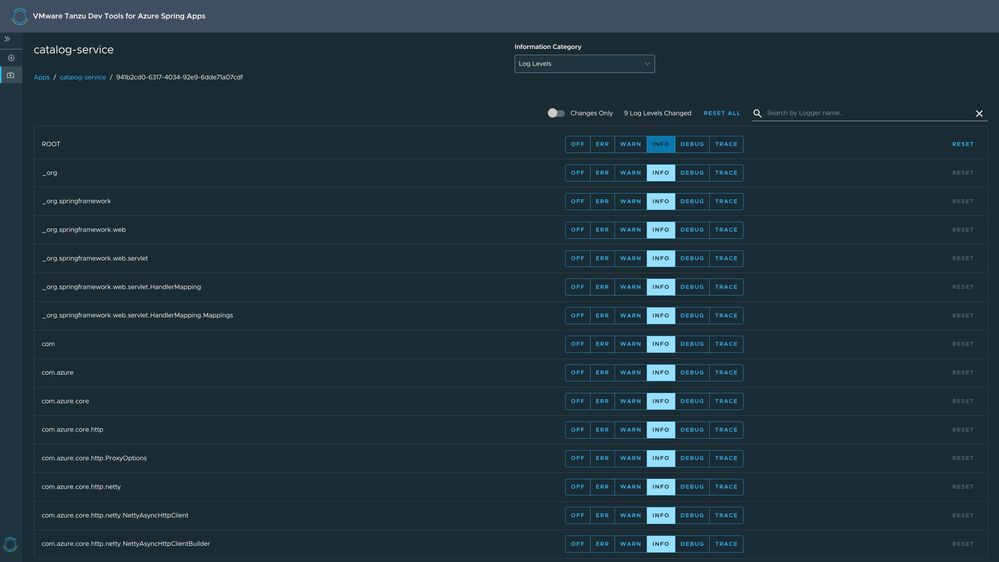Set com.azure logger to TRACE

(x=726, y=372)
